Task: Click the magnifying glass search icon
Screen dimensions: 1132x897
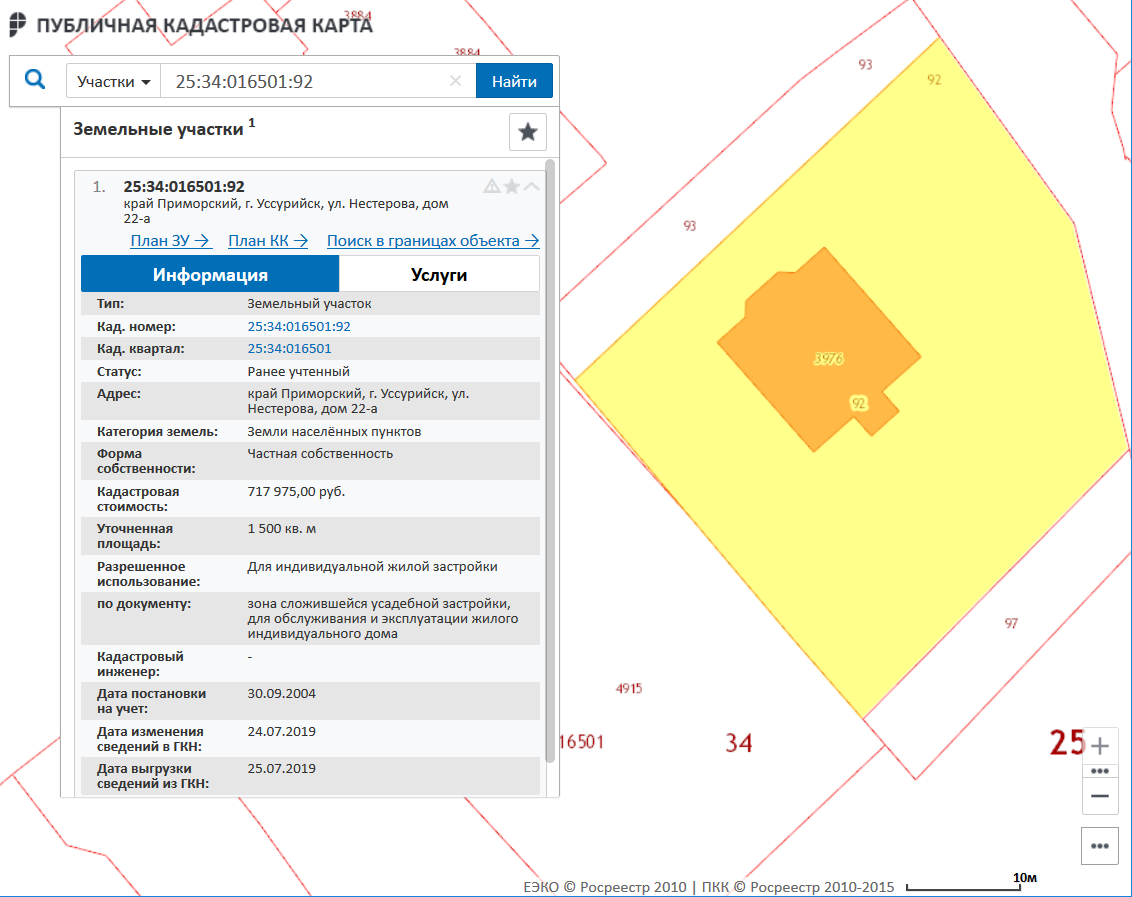Action: pyautogui.click(x=36, y=80)
